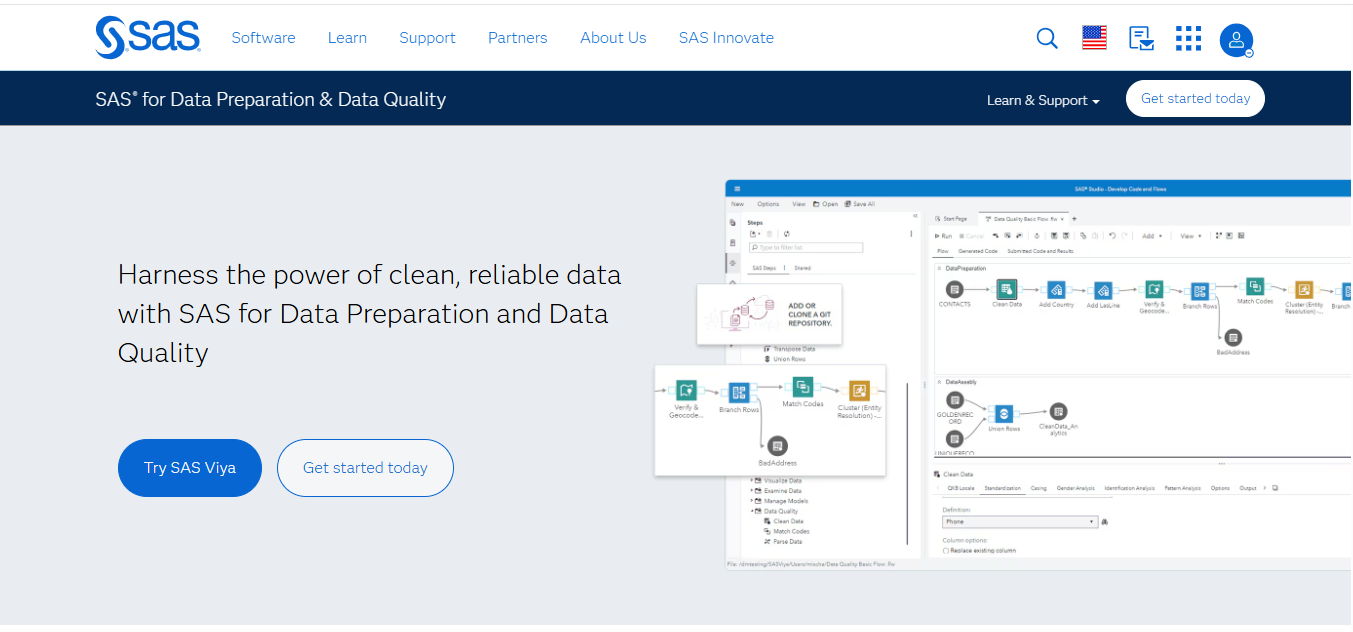Click the Union Rows node under DataAssembly
Viewport: 1353px width, 632px height.
(1004, 413)
